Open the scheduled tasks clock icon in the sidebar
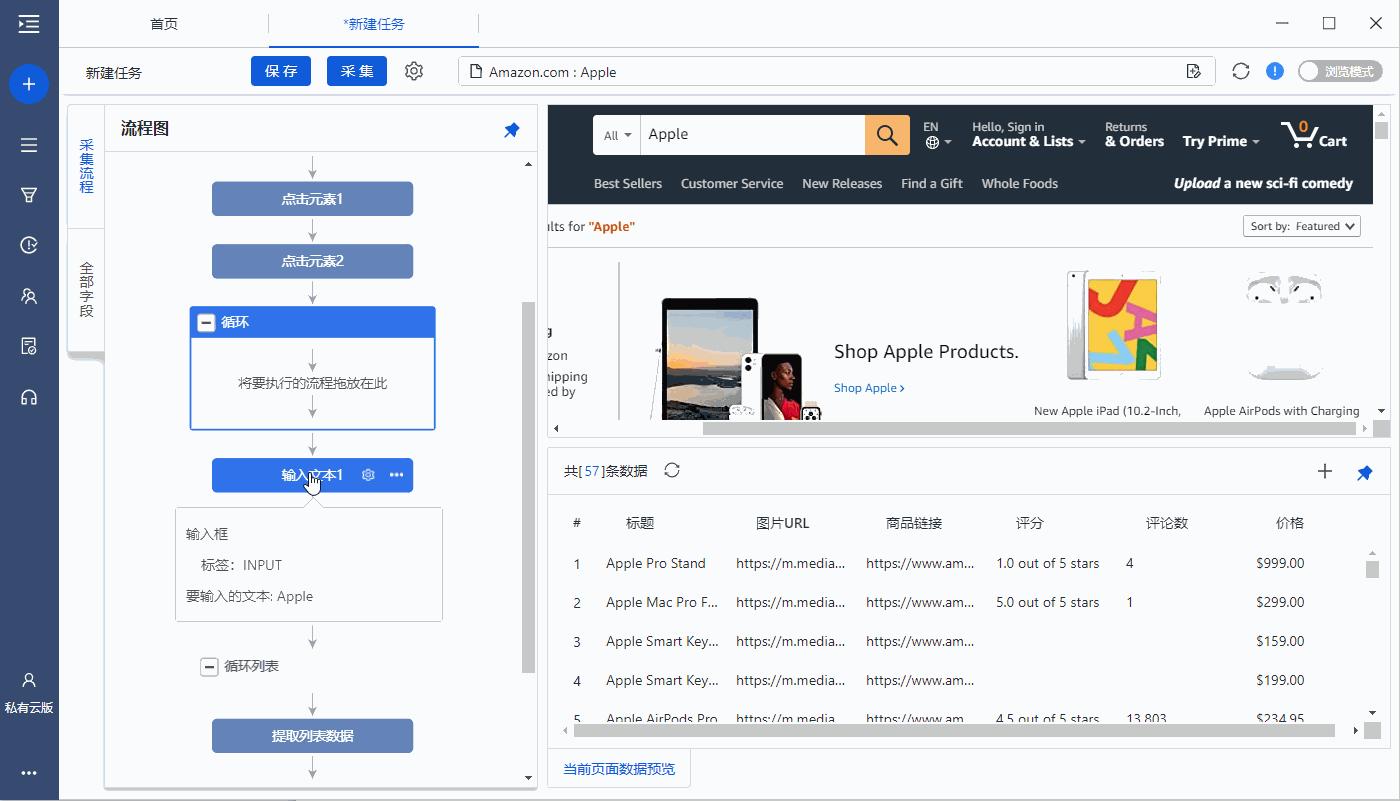The height and width of the screenshot is (801, 1400). tap(29, 245)
